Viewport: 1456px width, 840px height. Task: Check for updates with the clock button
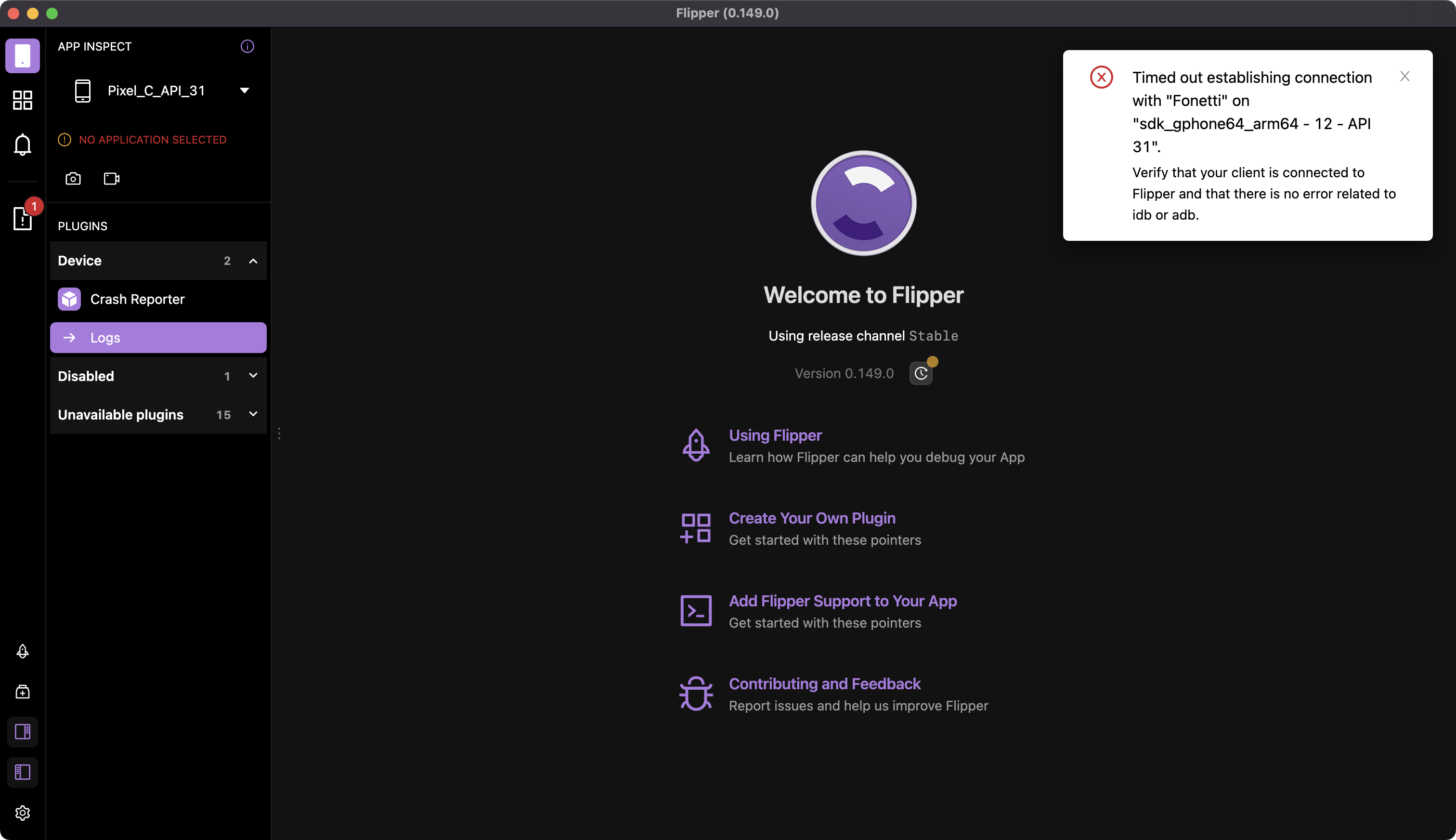tap(920, 373)
